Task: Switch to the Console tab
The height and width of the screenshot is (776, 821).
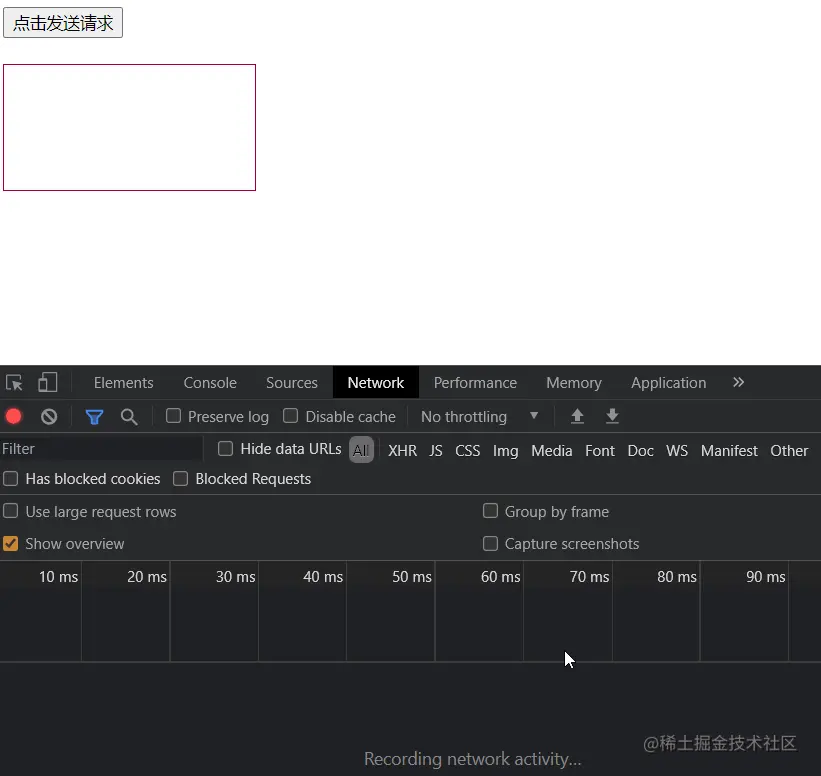Action: [209, 382]
